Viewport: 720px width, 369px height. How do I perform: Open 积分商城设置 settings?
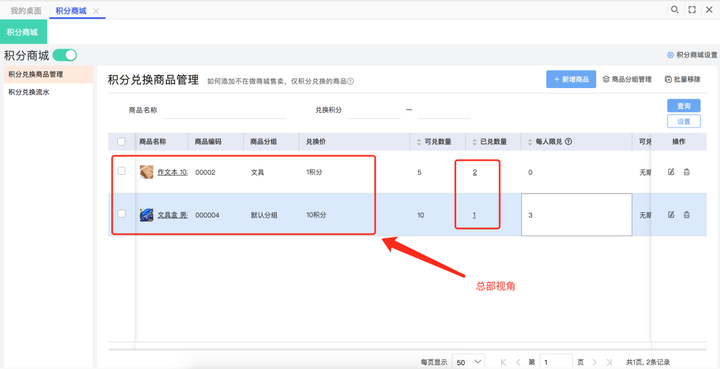pyautogui.click(x=692, y=55)
